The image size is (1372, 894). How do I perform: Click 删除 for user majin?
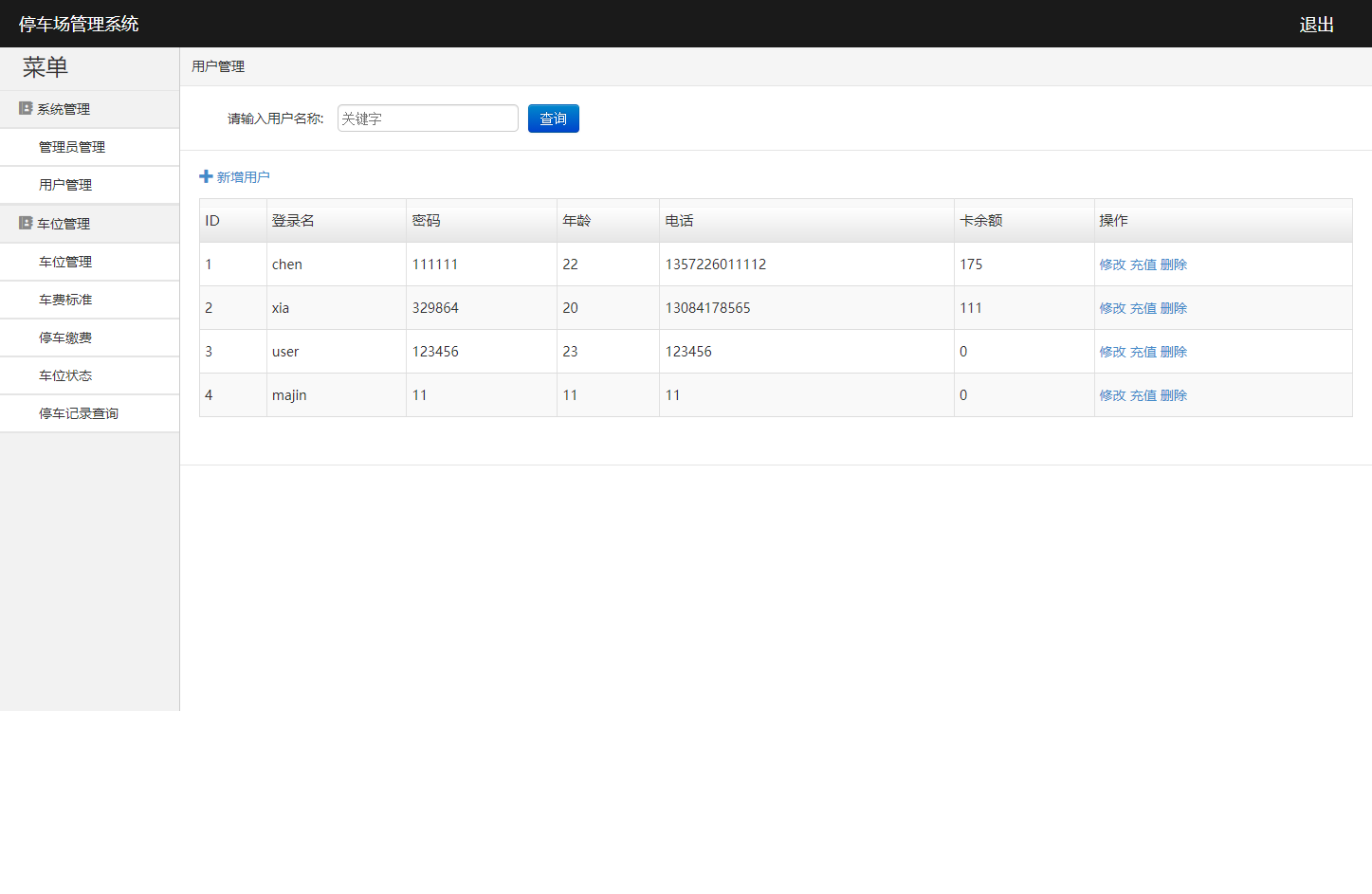1174,395
